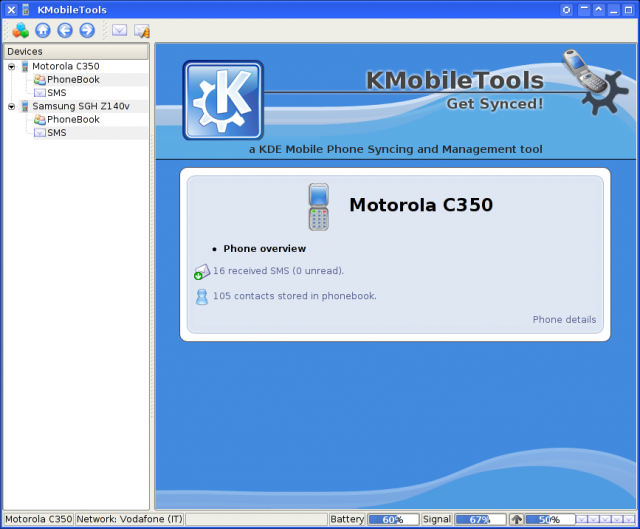Image resolution: width=640 pixels, height=529 pixels.
Task: Click the Devices column header
Action: (x=76, y=51)
